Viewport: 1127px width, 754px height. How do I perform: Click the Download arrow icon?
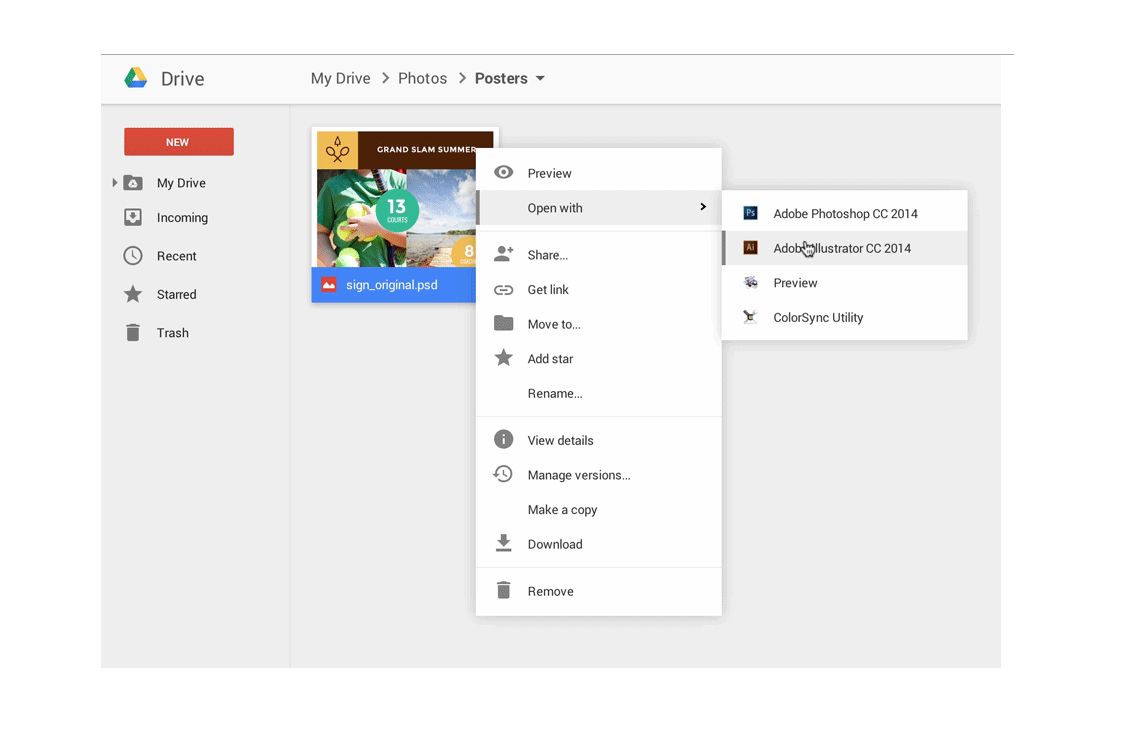504,543
